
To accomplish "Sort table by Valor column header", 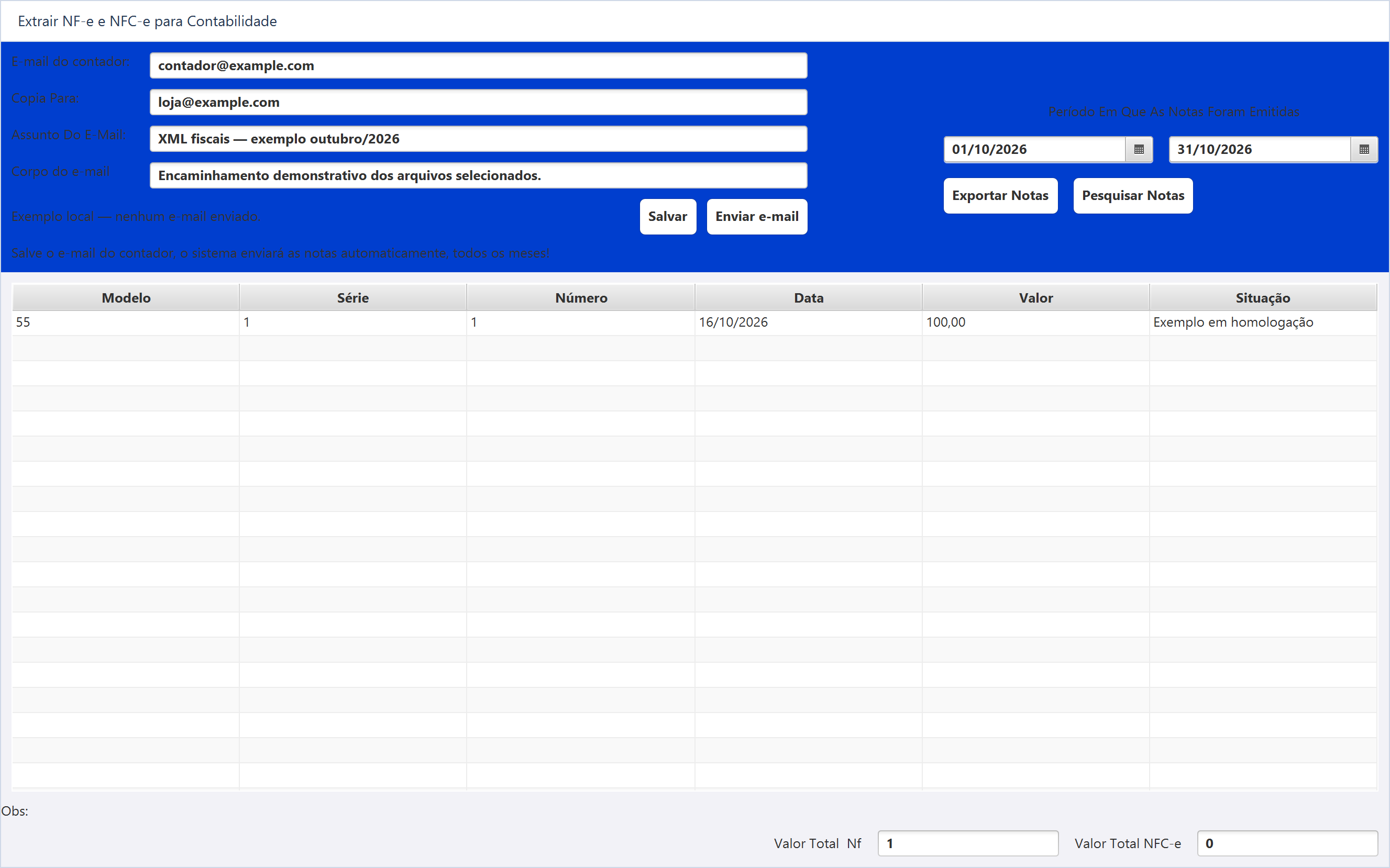I will tap(1036, 297).
